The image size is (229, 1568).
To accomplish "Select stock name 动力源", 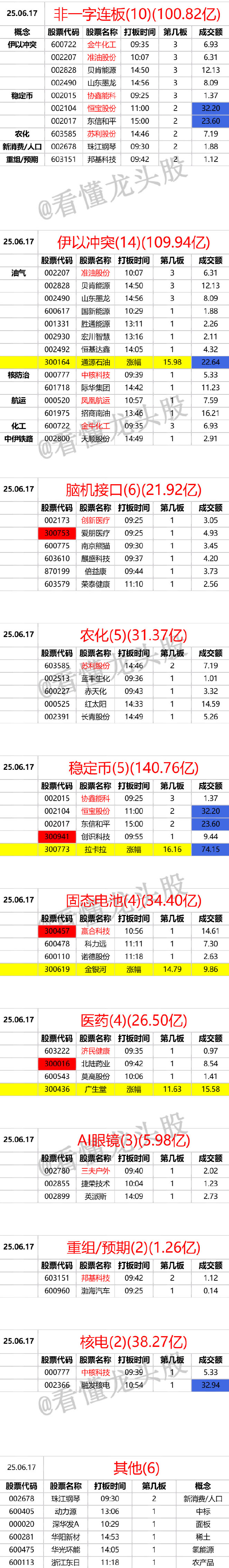I will tap(66, 1512).
